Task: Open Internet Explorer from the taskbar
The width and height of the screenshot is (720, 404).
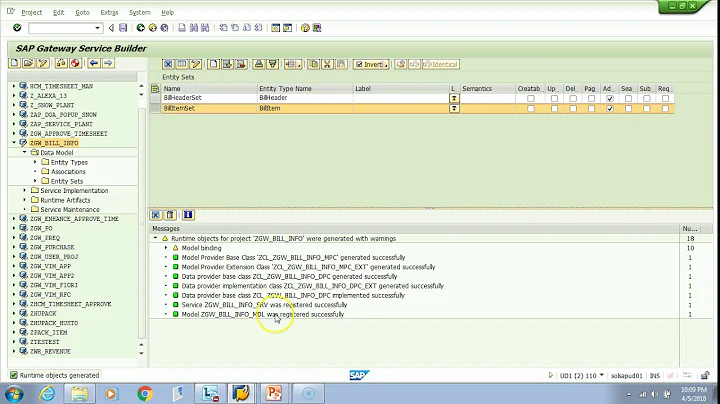Action: click(x=47, y=393)
